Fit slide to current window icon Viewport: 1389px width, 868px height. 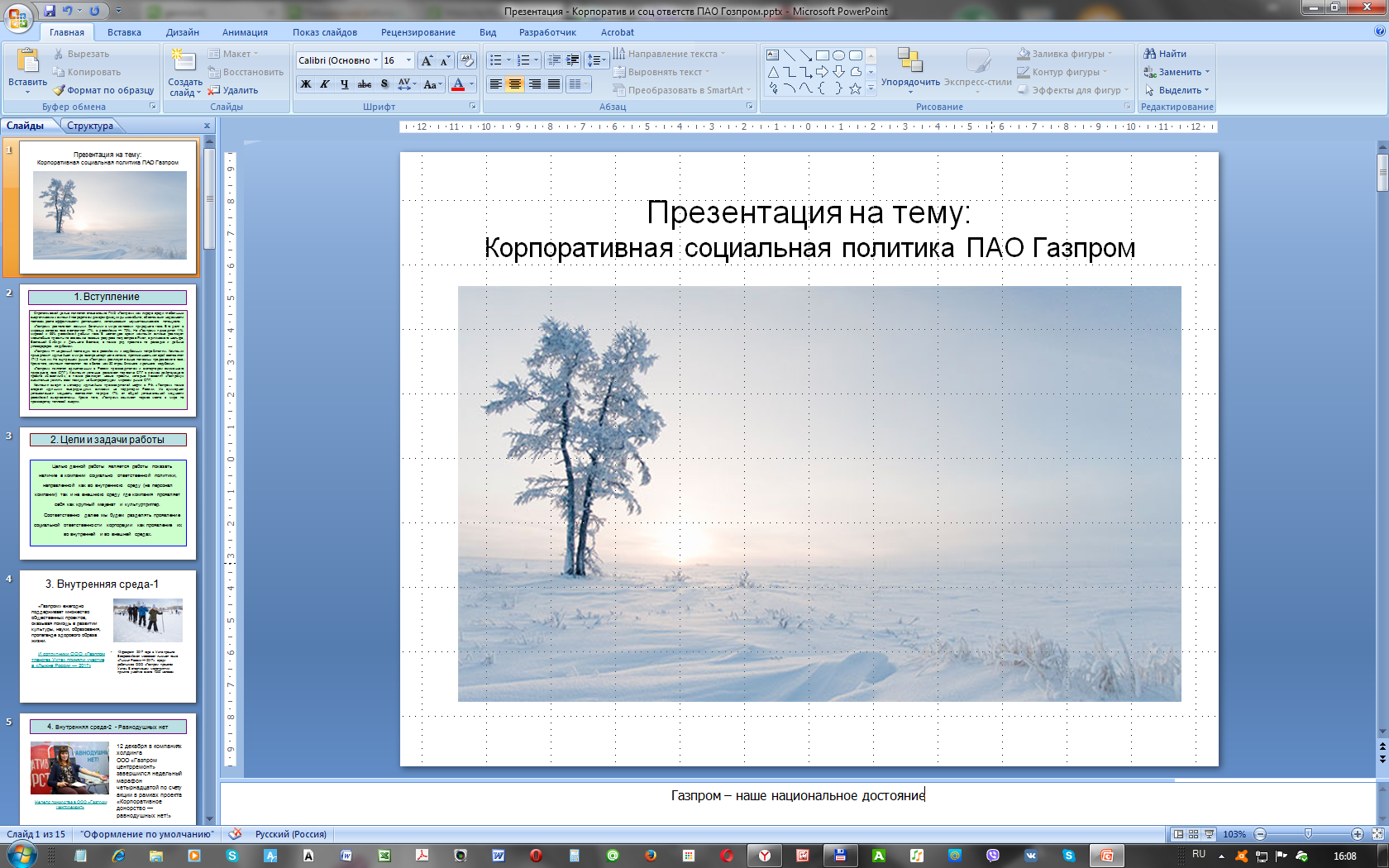[x=1377, y=834]
